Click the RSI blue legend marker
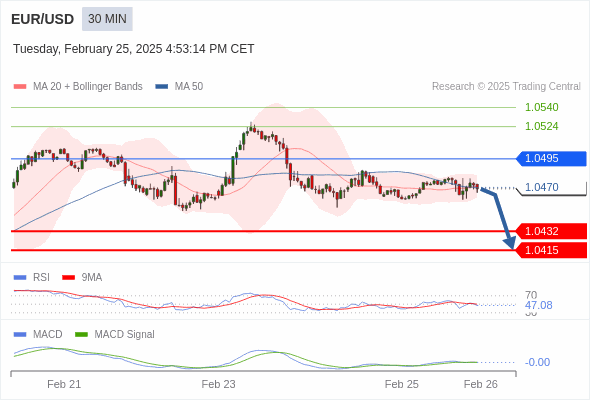This screenshot has width=590, height=400. pyautogui.click(x=20, y=278)
